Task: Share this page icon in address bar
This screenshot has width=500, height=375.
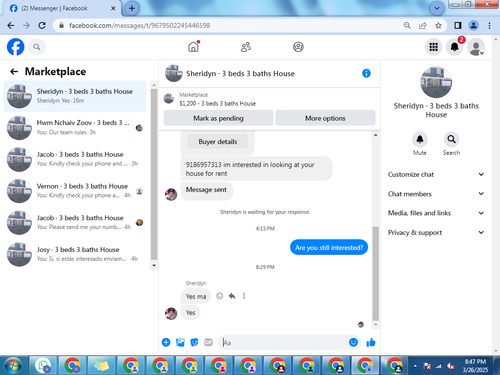Action: pos(423,25)
